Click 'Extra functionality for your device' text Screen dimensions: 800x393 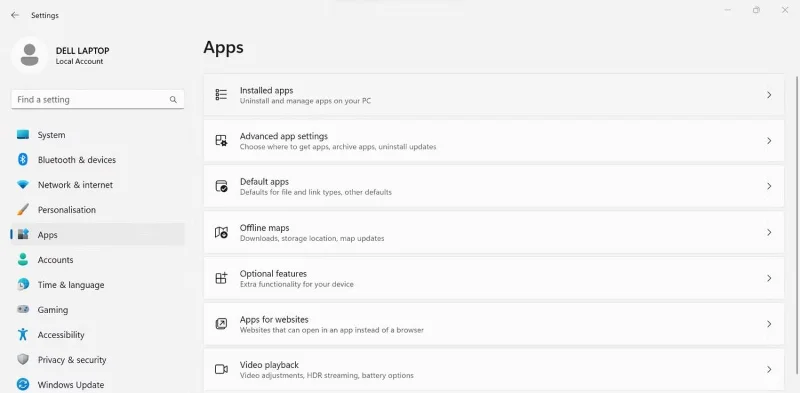pos(296,284)
